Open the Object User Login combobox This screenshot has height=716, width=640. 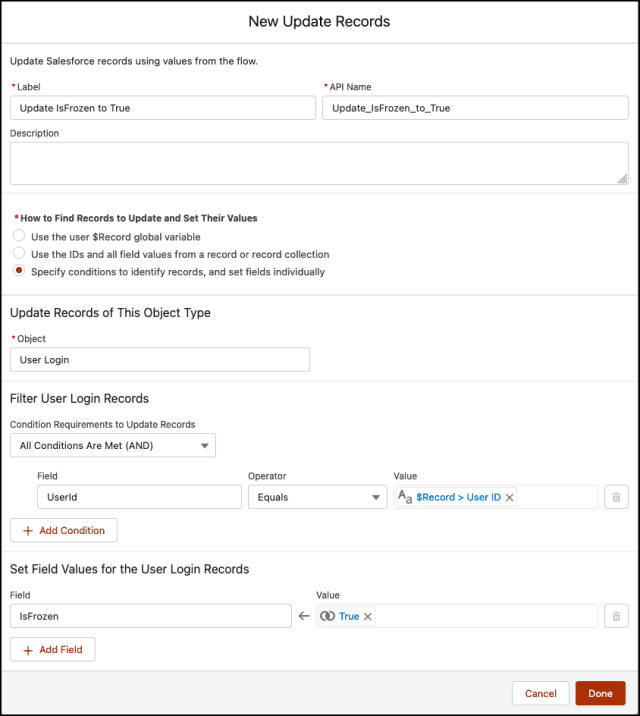pyautogui.click(x=160, y=360)
